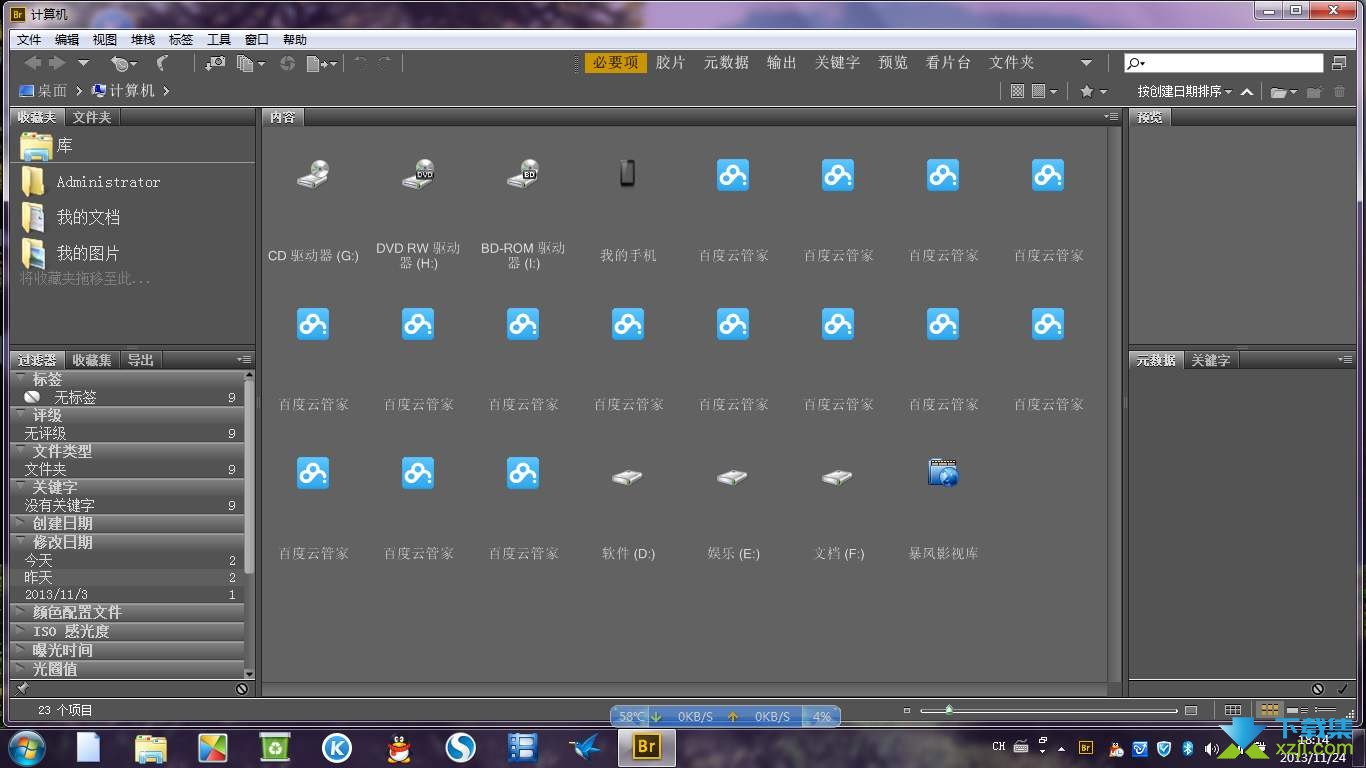Viewport: 1366px width, 768px height.
Task: Click the thumbnail quality checkerboard icon
Action: (x=1017, y=91)
